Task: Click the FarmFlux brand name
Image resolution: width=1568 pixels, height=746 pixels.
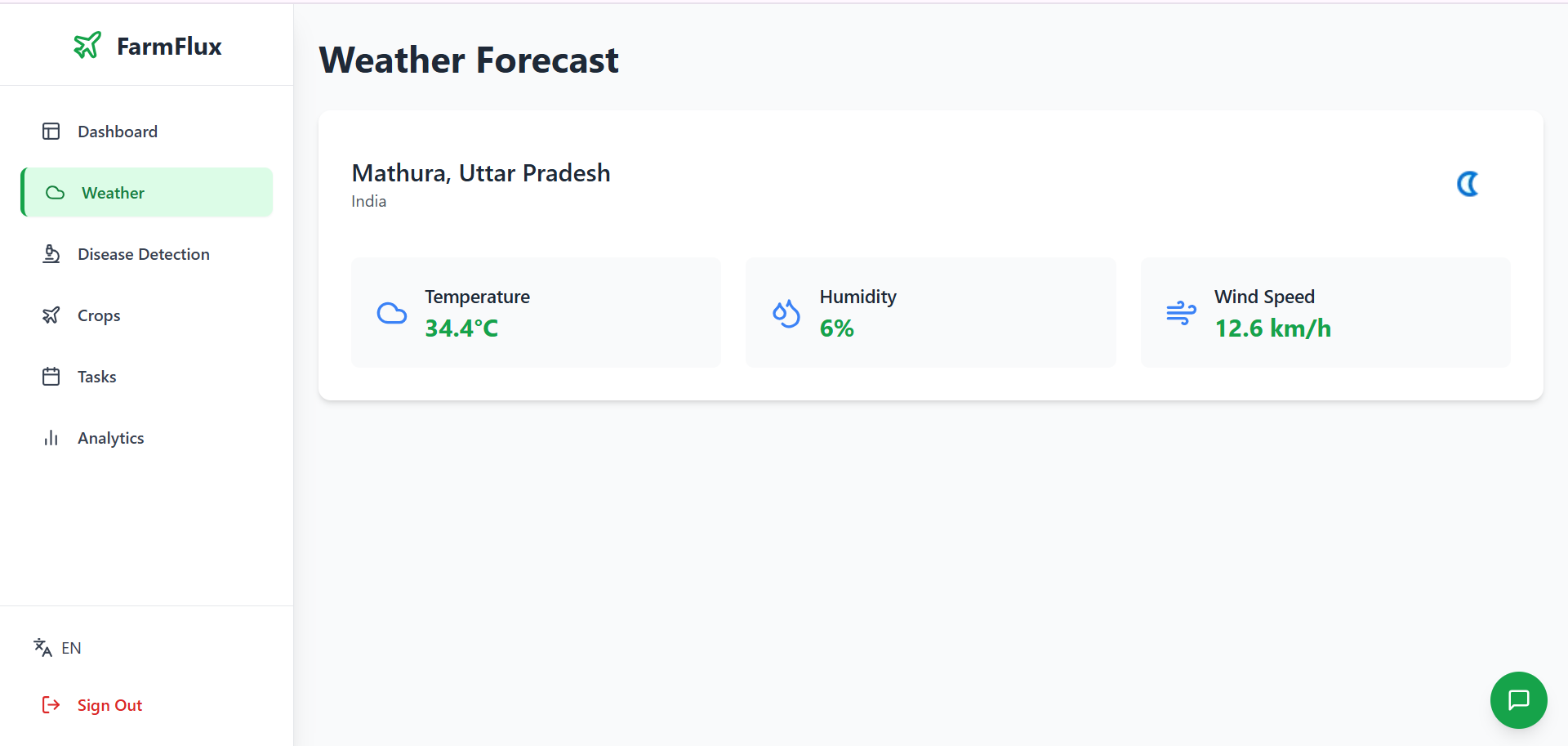Action: click(169, 47)
